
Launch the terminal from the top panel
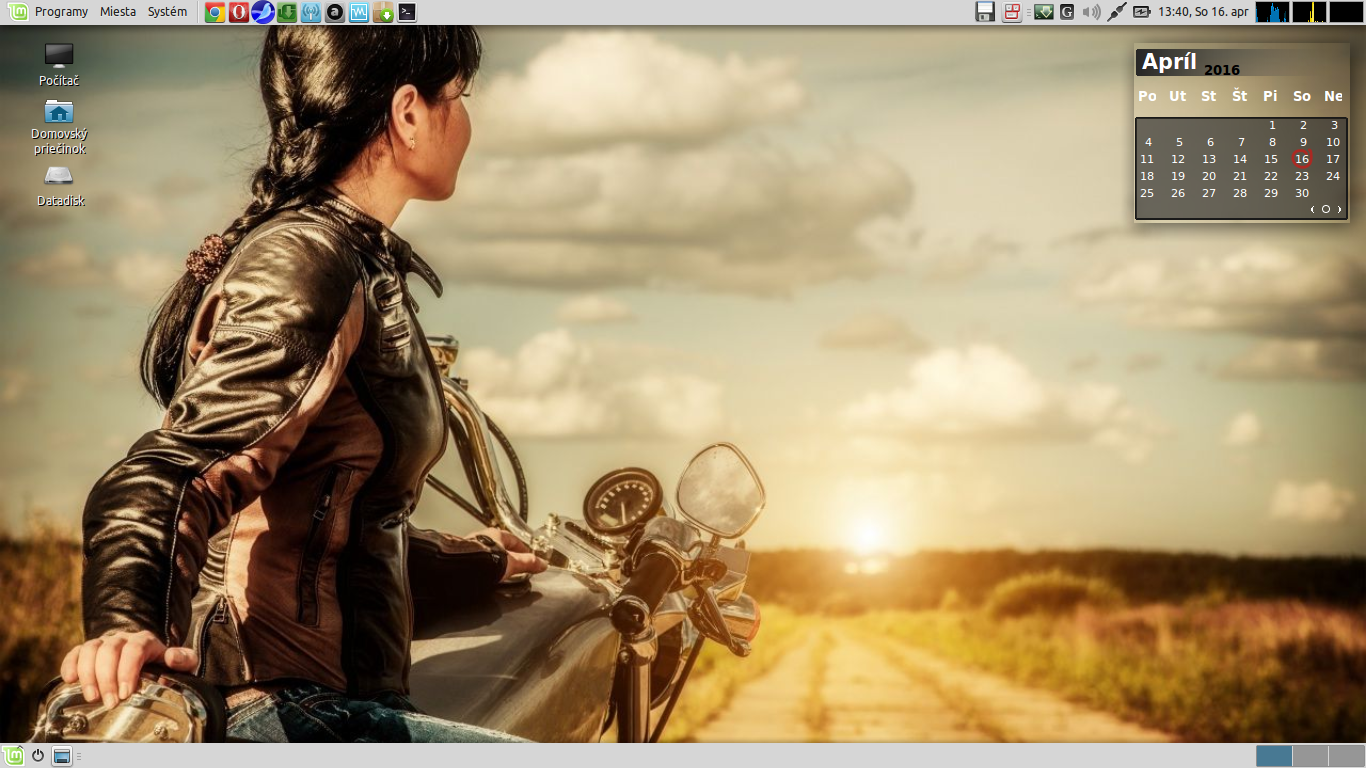(x=407, y=12)
